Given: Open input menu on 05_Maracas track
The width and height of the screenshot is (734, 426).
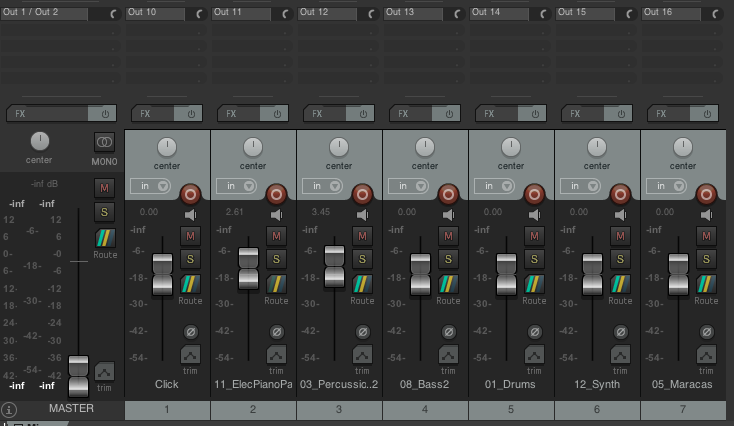Looking at the screenshot, I should 671,186.
